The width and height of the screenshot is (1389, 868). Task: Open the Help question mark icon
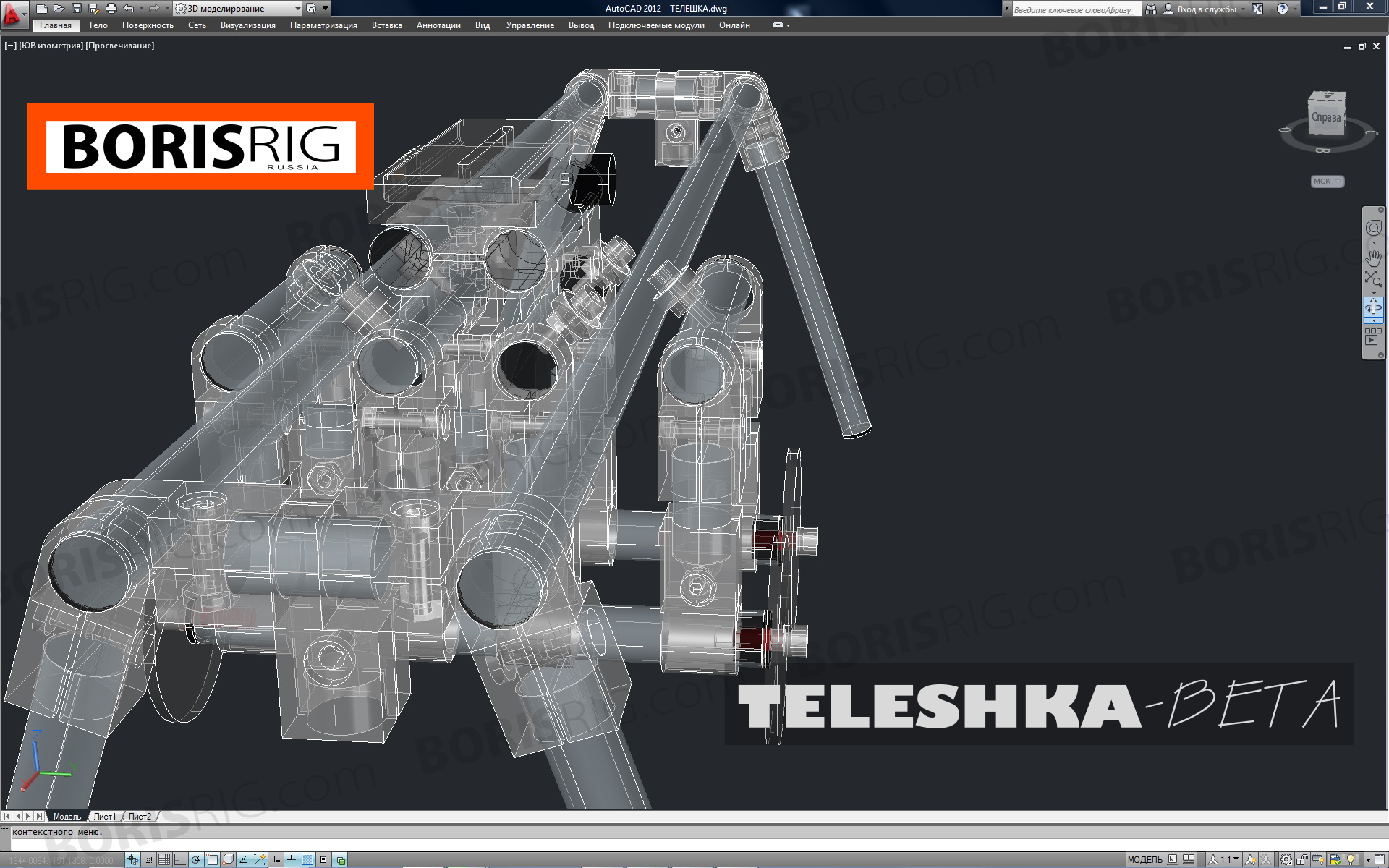pyautogui.click(x=1283, y=9)
